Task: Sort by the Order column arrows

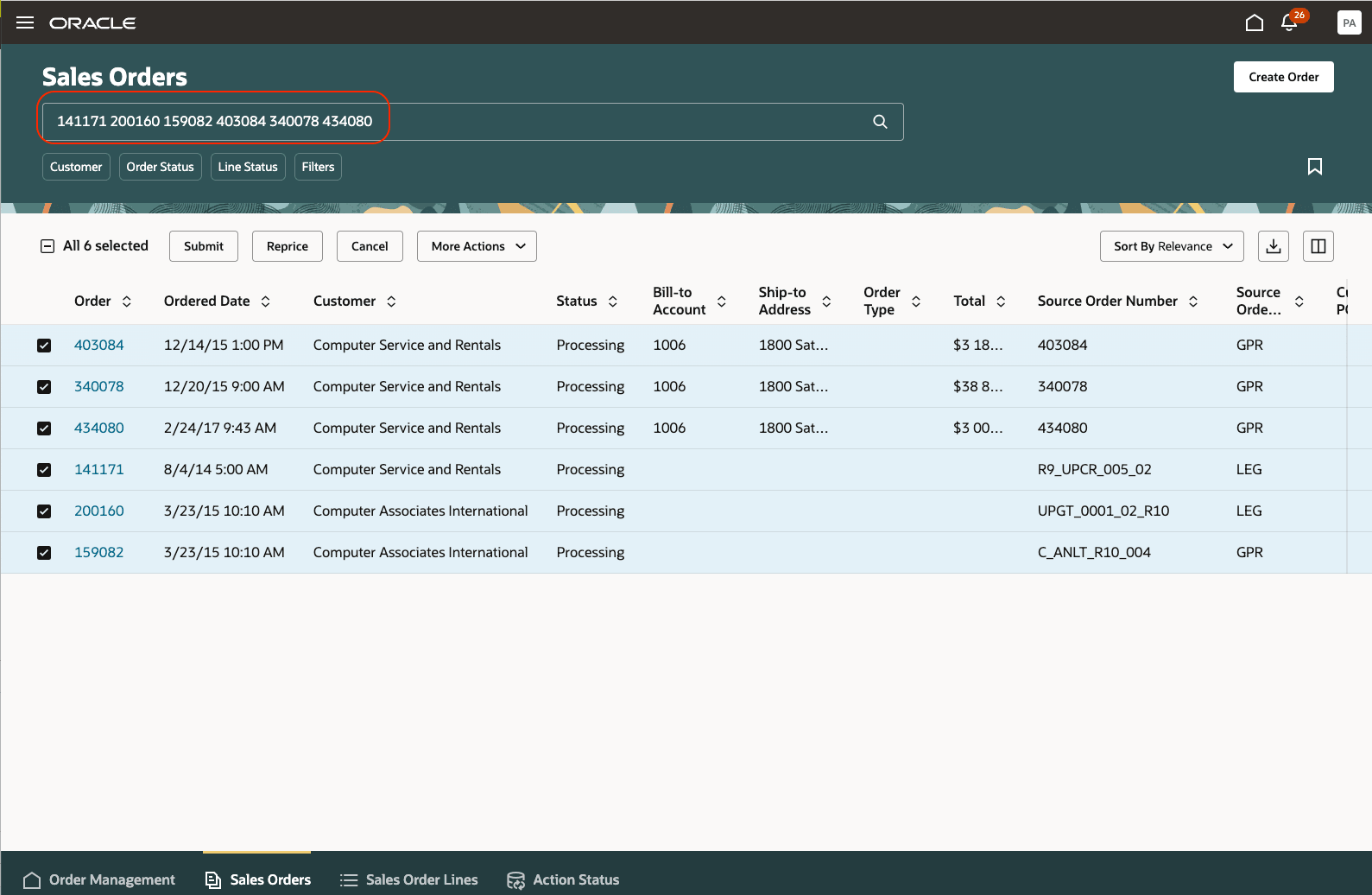Action: (x=127, y=302)
